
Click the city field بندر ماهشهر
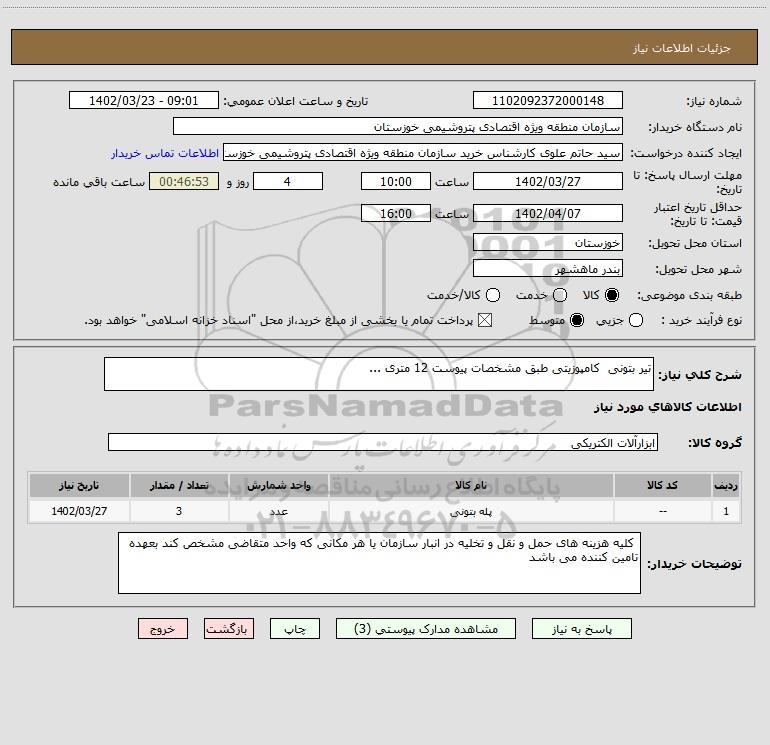point(548,268)
